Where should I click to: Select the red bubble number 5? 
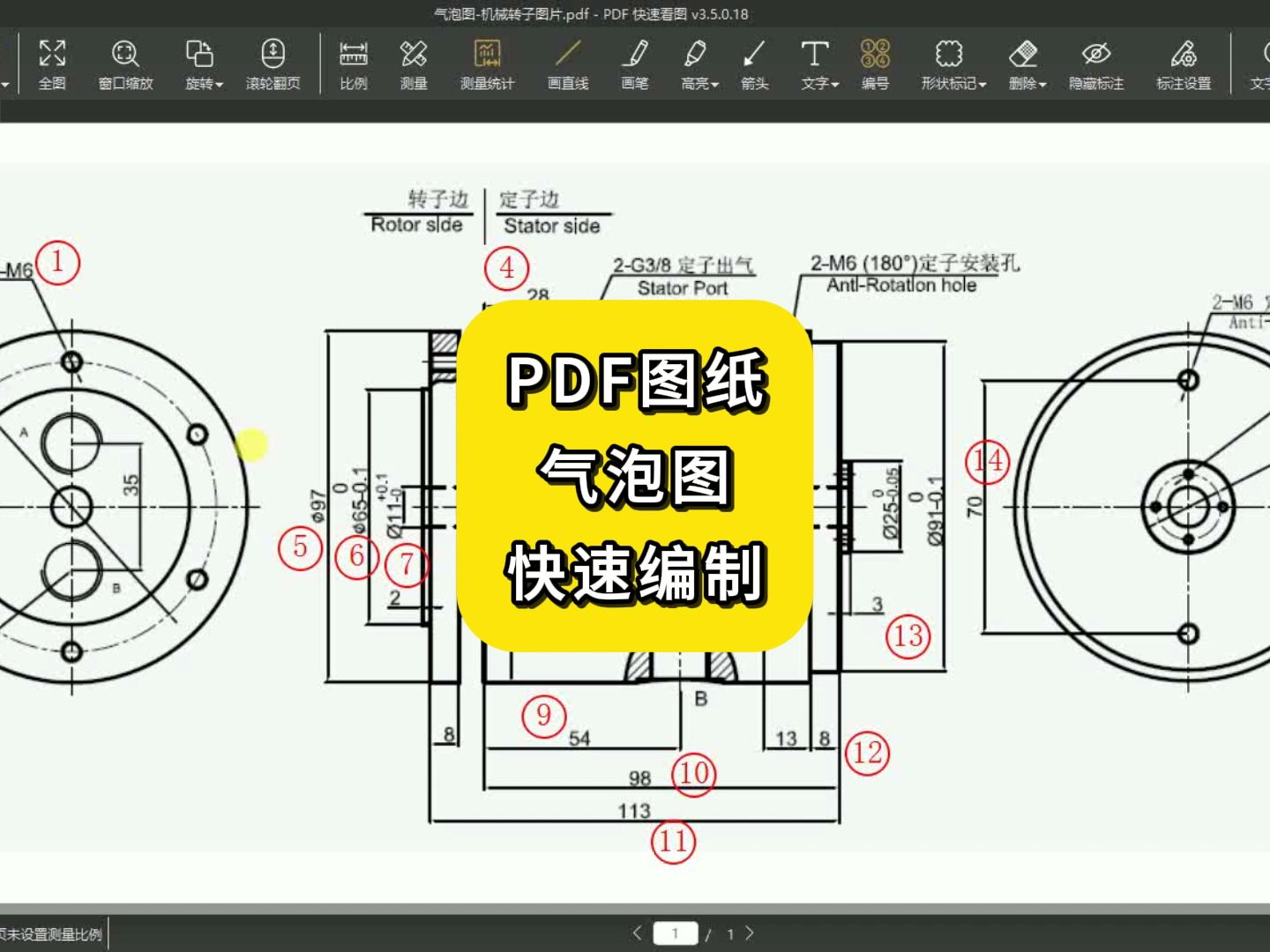[300, 547]
